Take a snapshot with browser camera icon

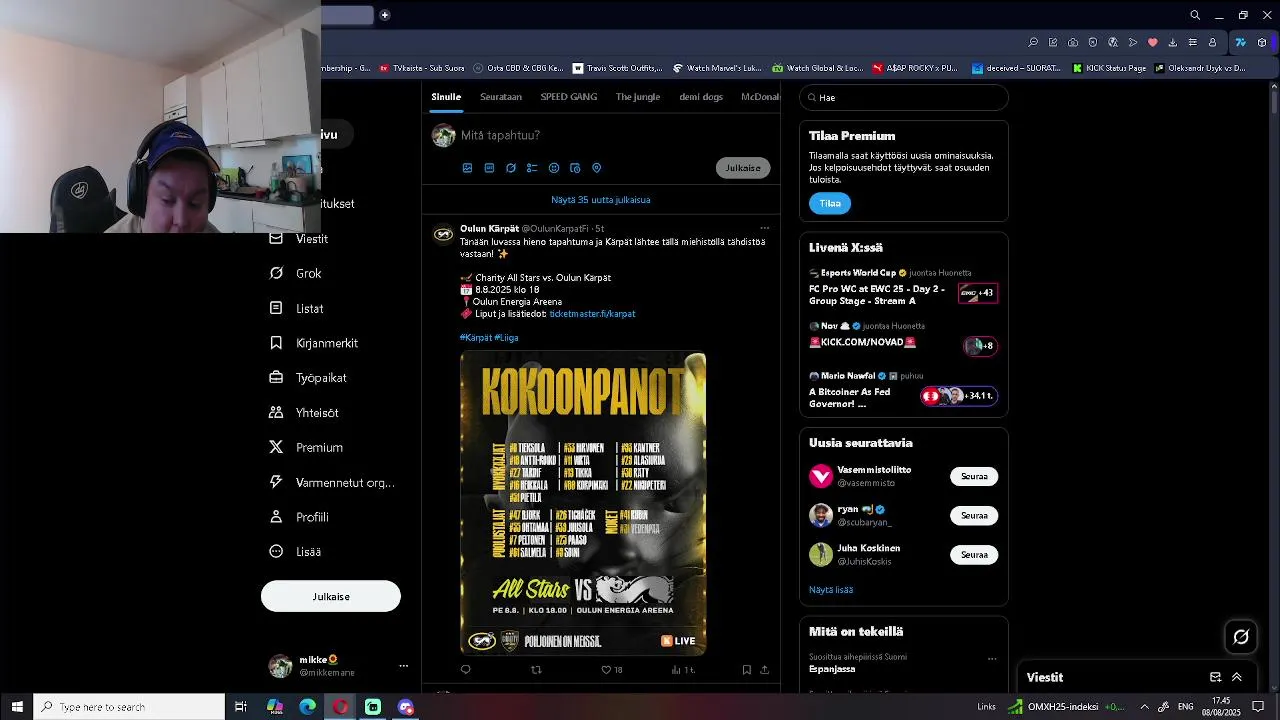[x=1073, y=42]
